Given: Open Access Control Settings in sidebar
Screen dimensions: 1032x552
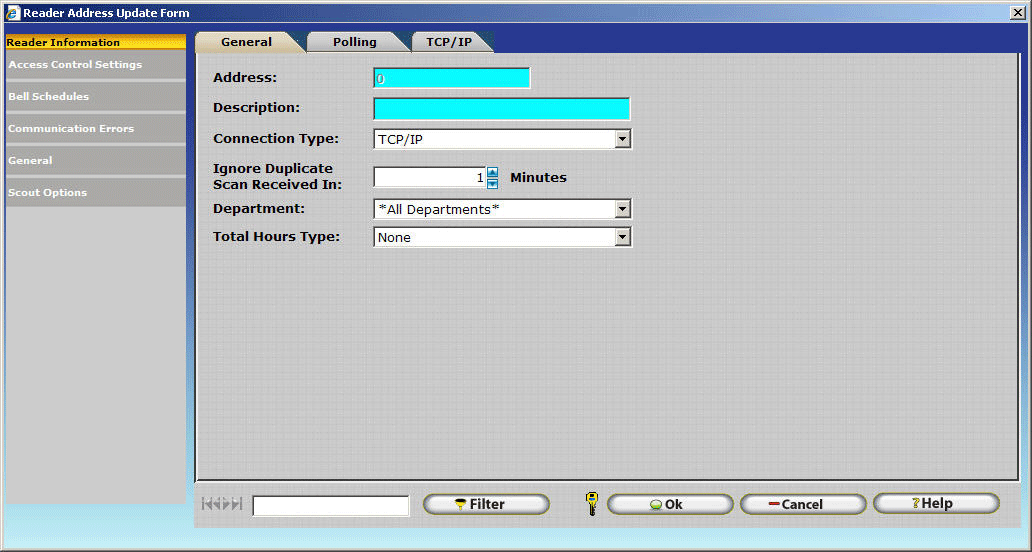Looking at the screenshot, I should [94, 65].
